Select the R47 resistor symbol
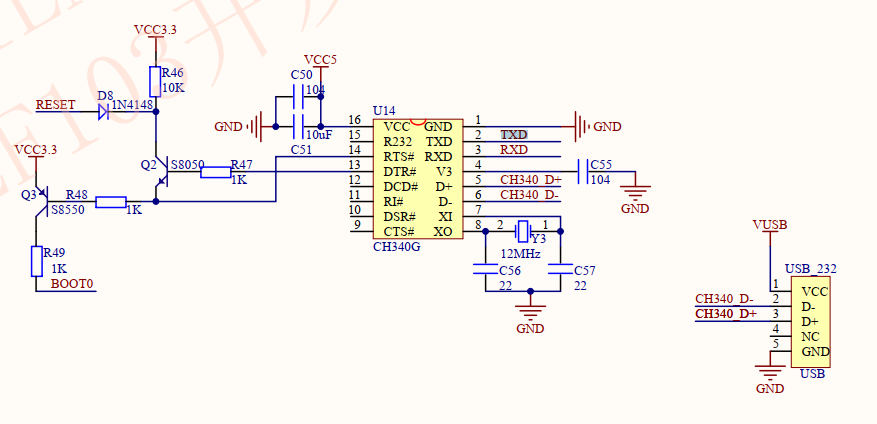877x424 pixels. click(215, 172)
